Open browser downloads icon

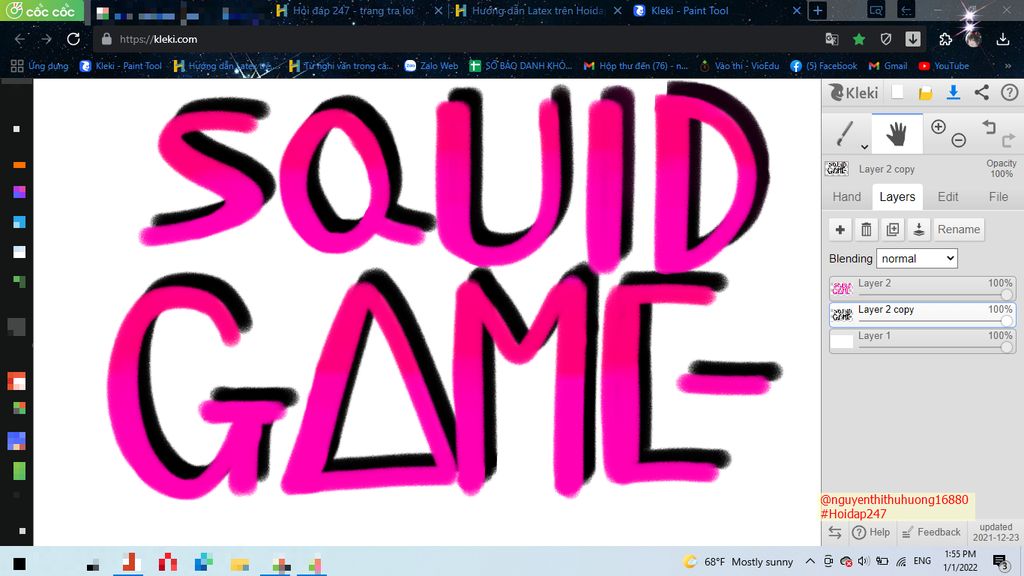(x=1003, y=39)
